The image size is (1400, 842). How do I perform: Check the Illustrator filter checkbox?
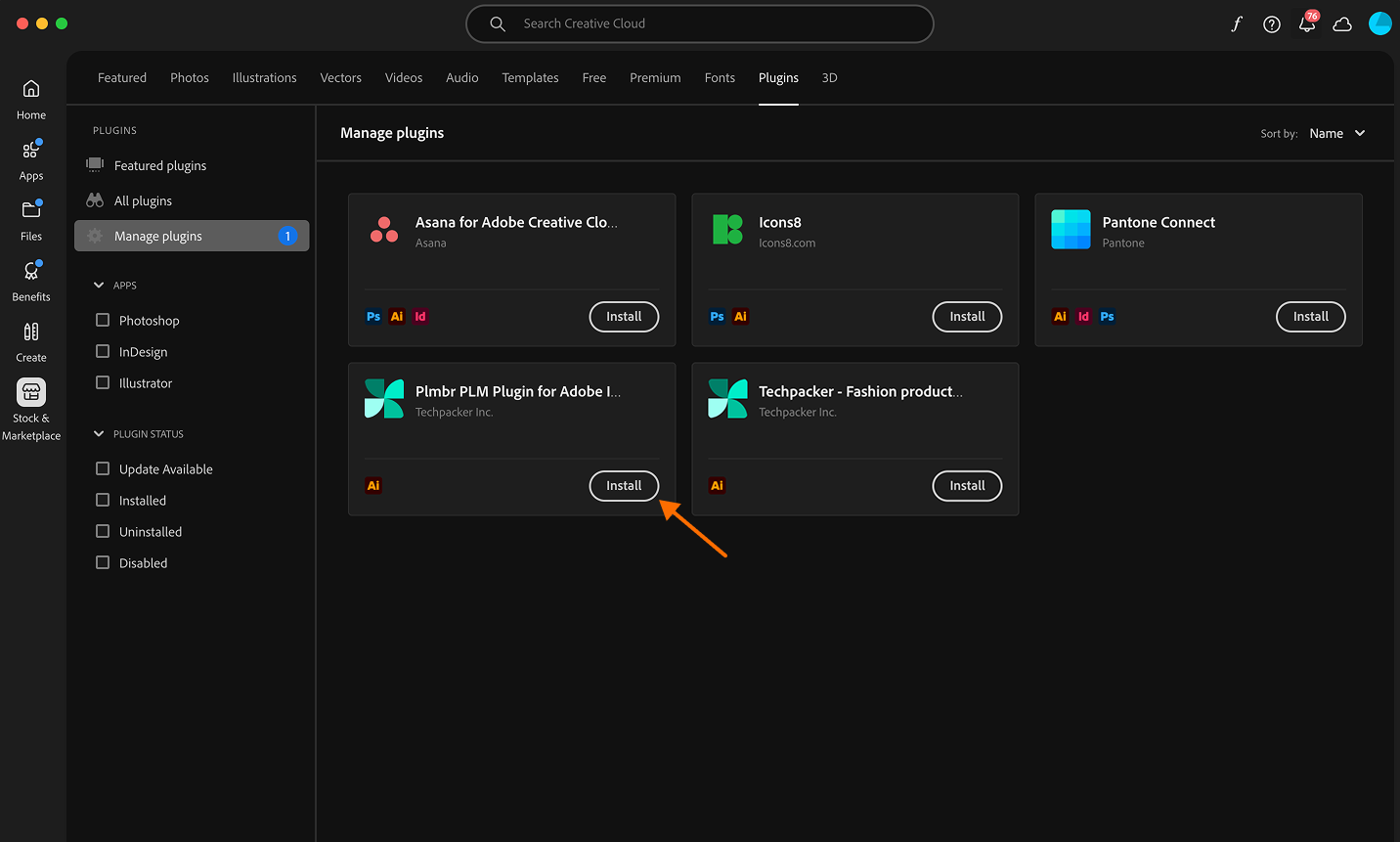[x=102, y=382]
